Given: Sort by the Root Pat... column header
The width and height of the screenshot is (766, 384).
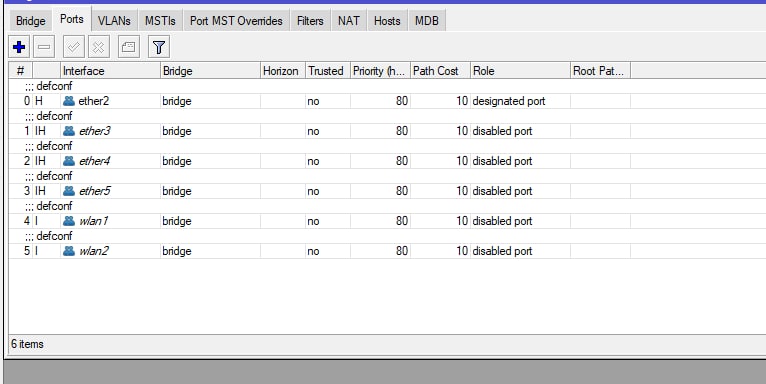Looking at the screenshot, I should (x=600, y=71).
